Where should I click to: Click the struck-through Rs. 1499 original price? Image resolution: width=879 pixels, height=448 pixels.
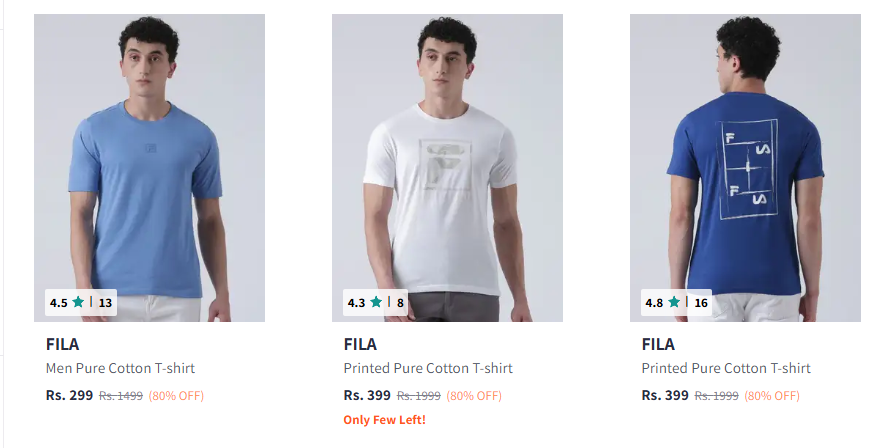click(120, 396)
